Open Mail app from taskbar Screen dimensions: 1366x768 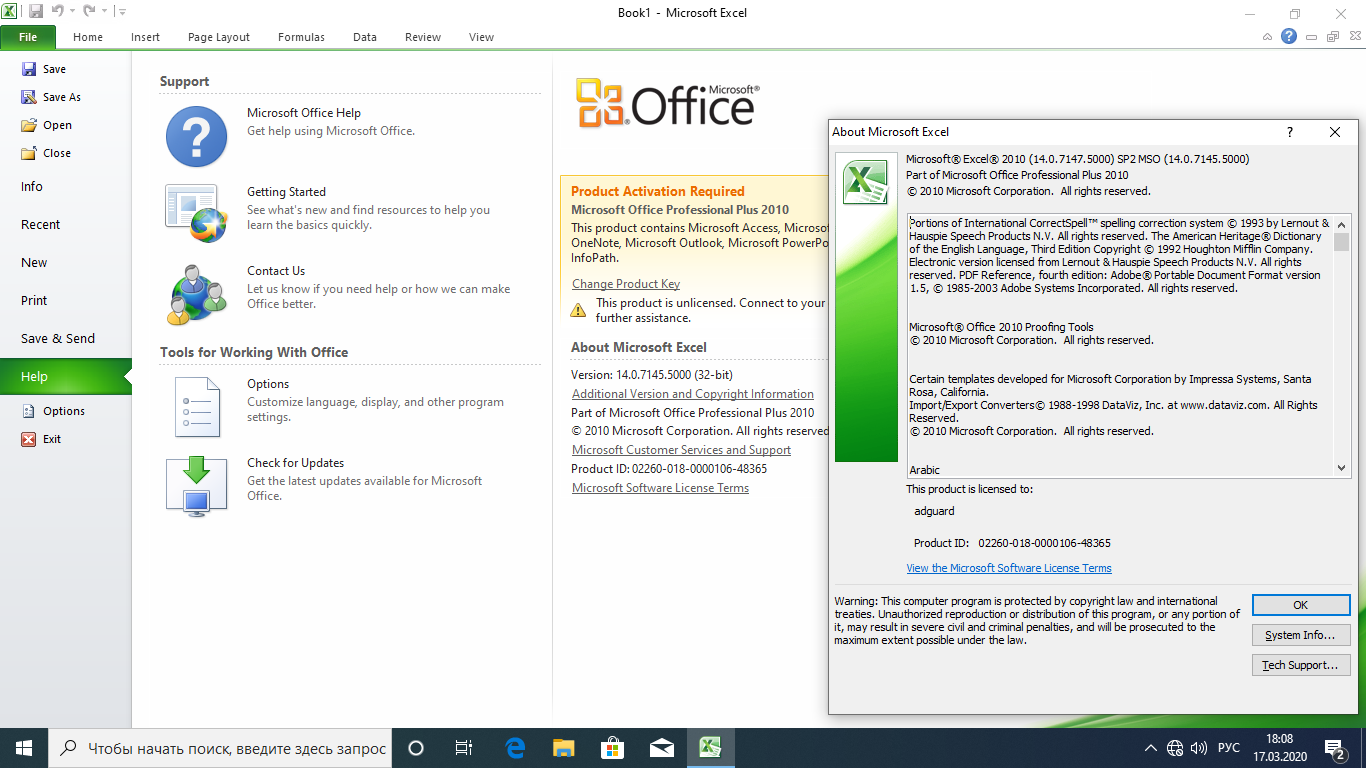click(661, 748)
